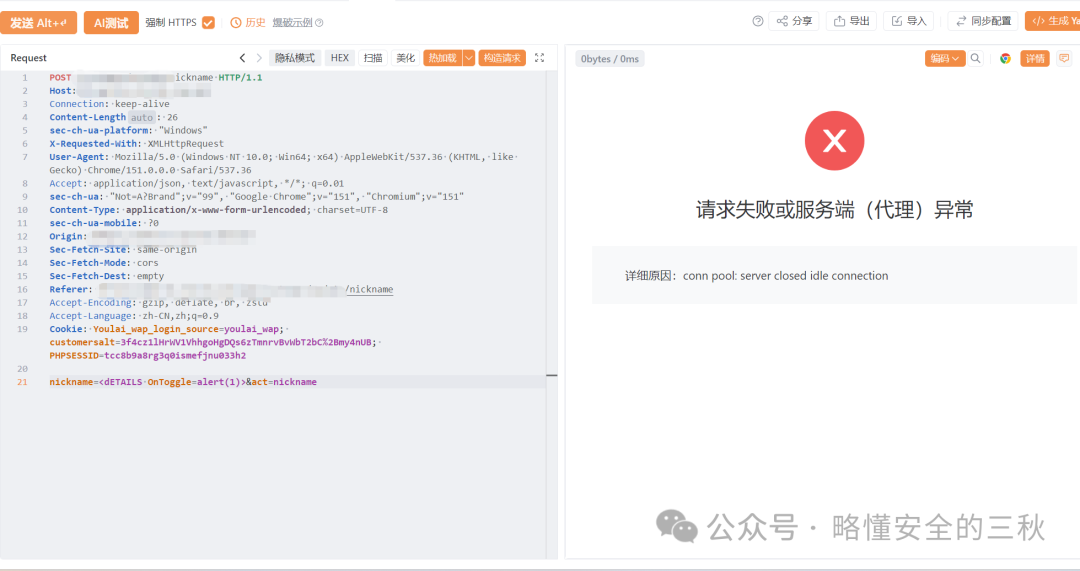The image size is (1080, 571).
Task: Click the 同步配置 sync config button
Action: (983, 21)
